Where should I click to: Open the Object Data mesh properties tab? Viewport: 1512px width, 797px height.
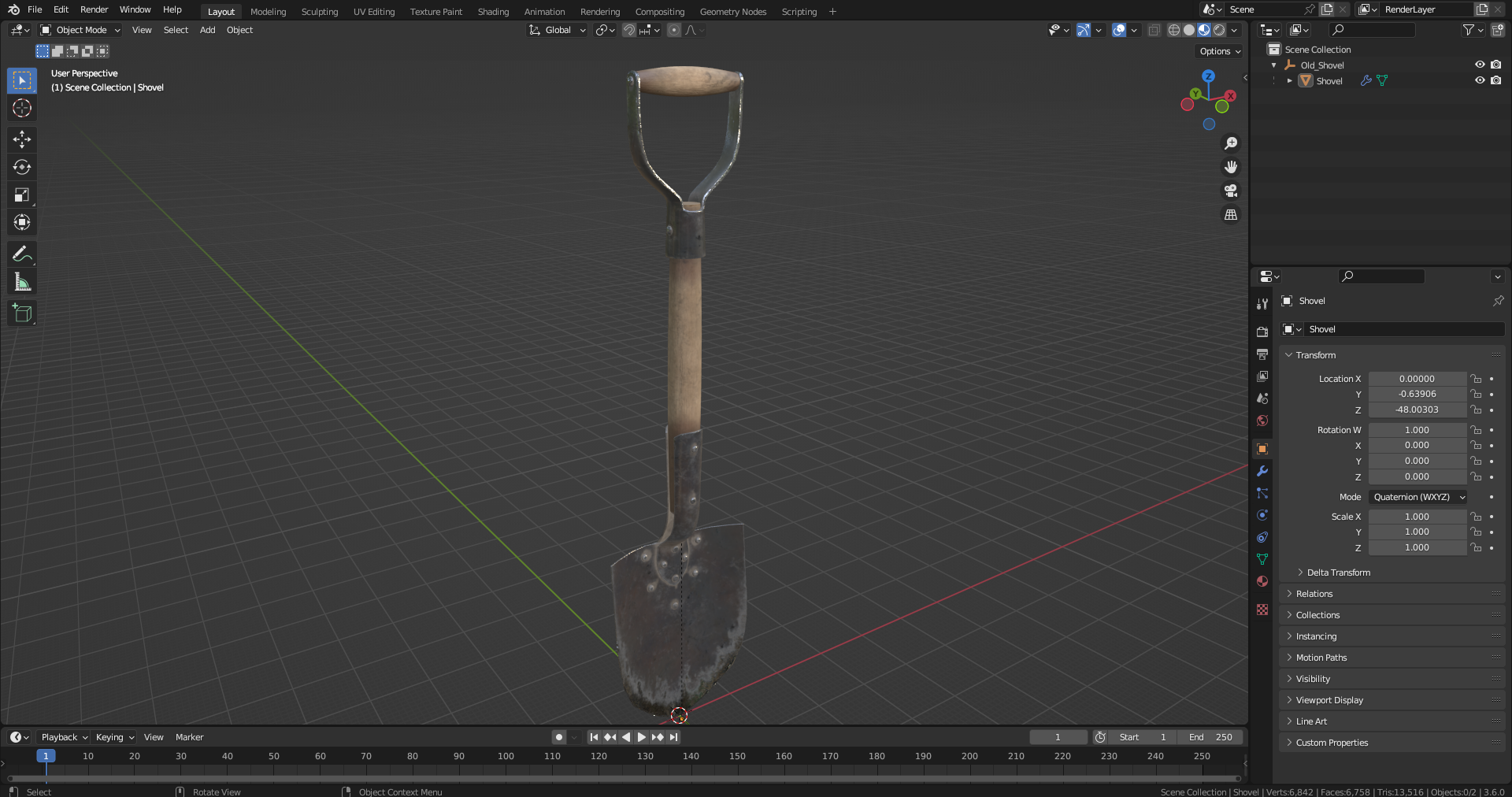click(x=1262, y=559)
